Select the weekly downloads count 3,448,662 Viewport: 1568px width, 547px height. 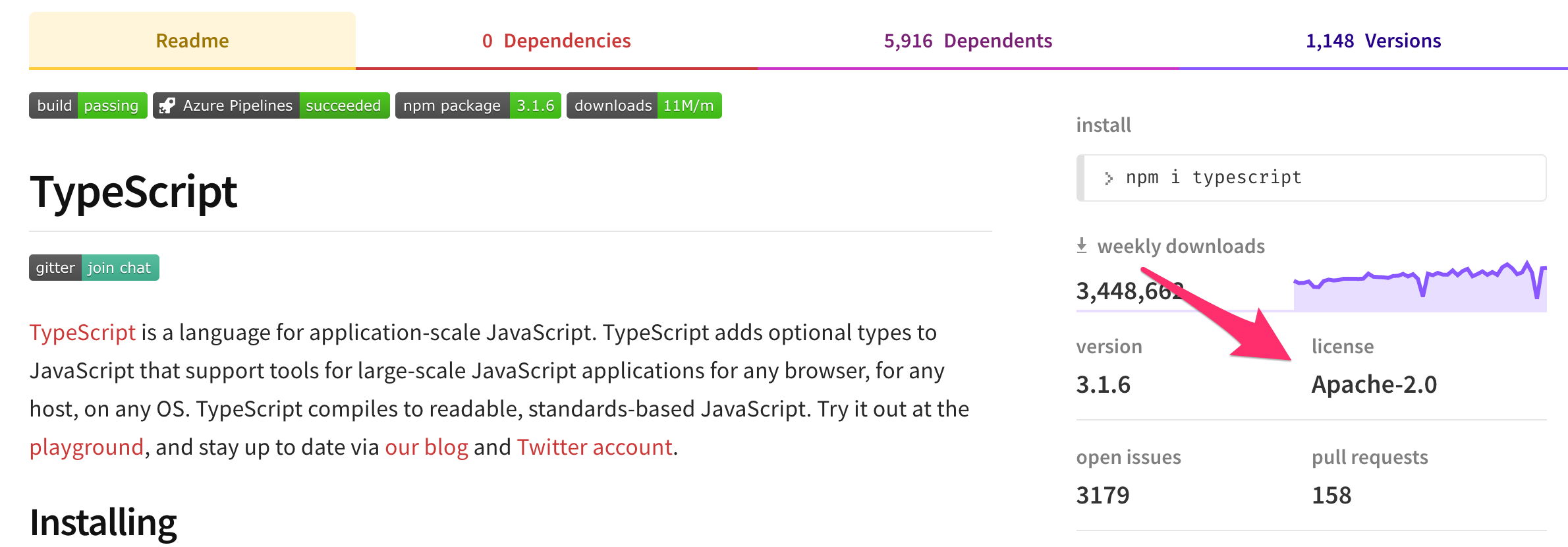click(x=1130, y=291)
